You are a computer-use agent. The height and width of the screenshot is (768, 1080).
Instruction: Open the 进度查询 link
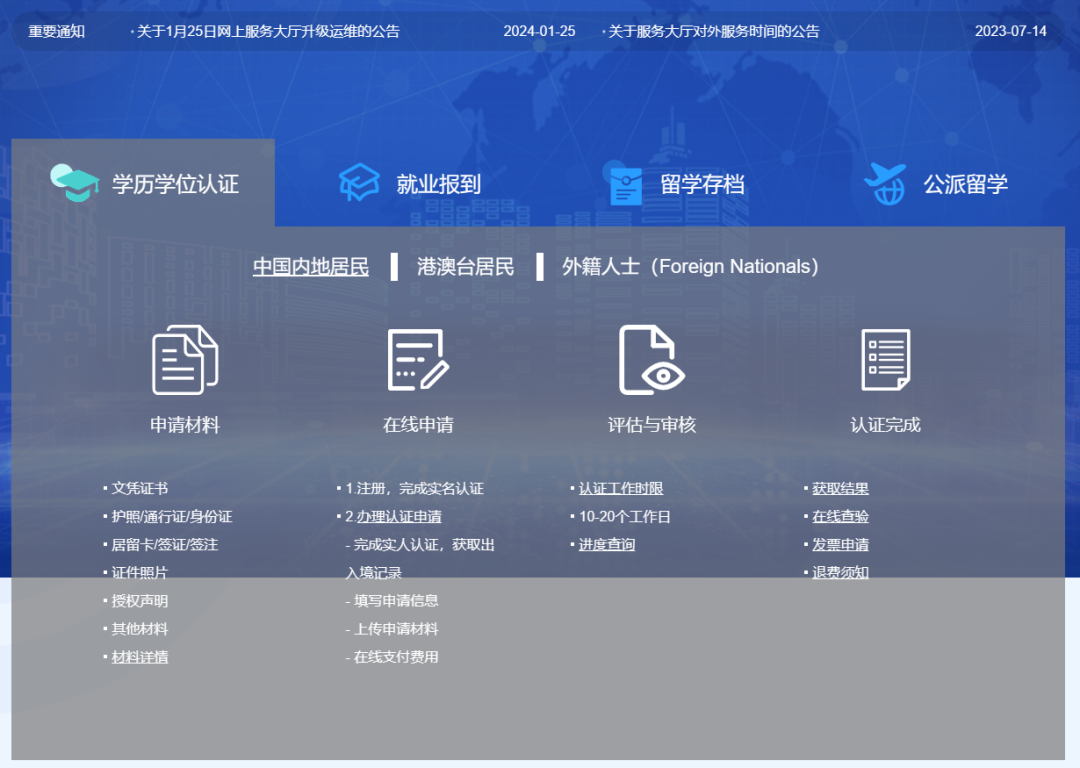(607, 545)
